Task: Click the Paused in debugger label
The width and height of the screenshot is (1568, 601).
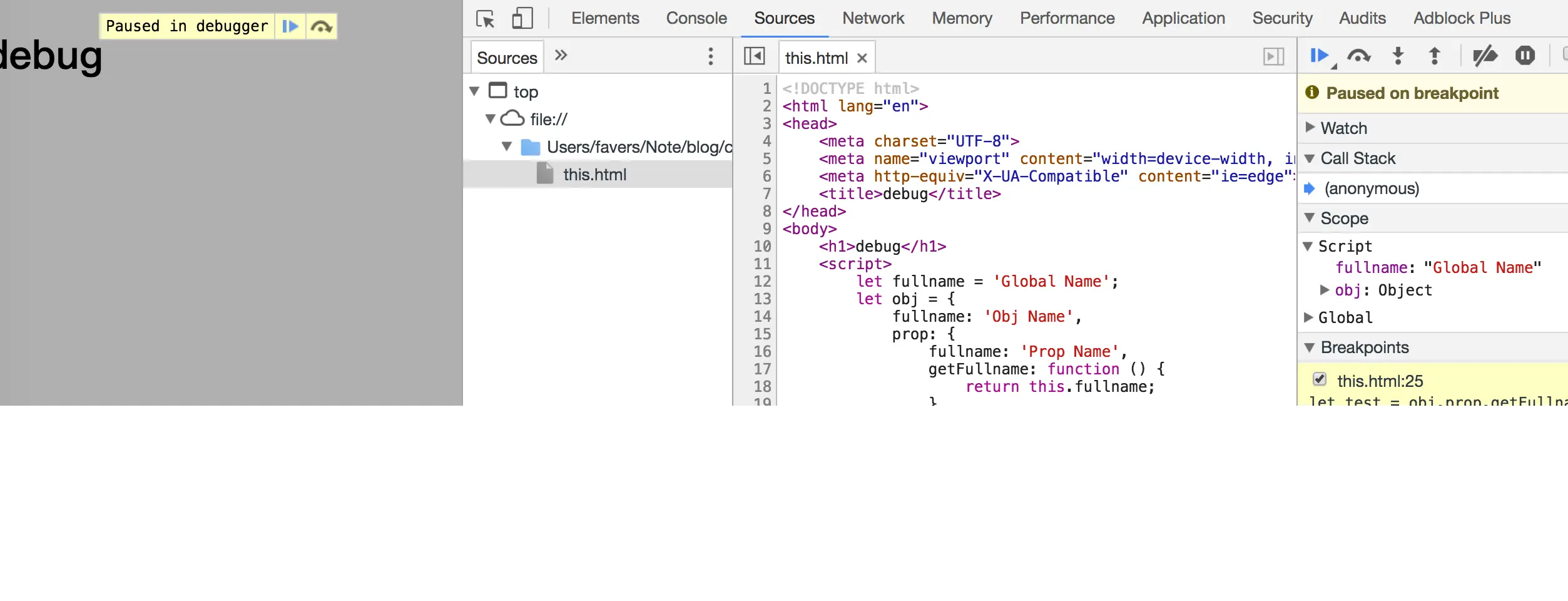Action: (x=186, y=26)
